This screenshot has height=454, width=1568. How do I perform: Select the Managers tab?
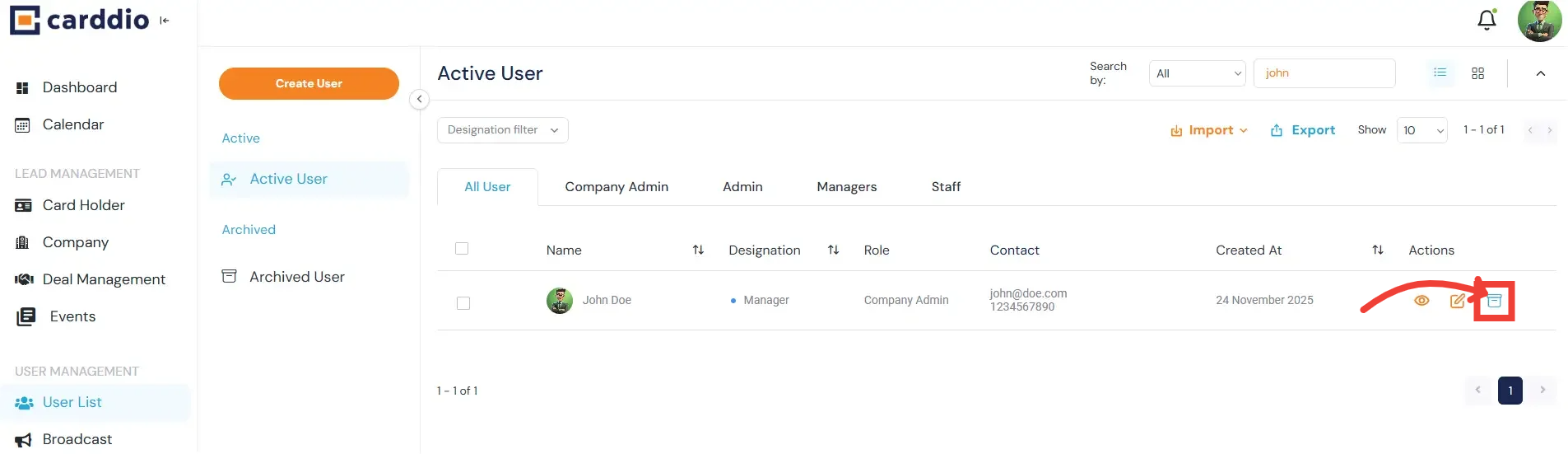click(846, 187)
